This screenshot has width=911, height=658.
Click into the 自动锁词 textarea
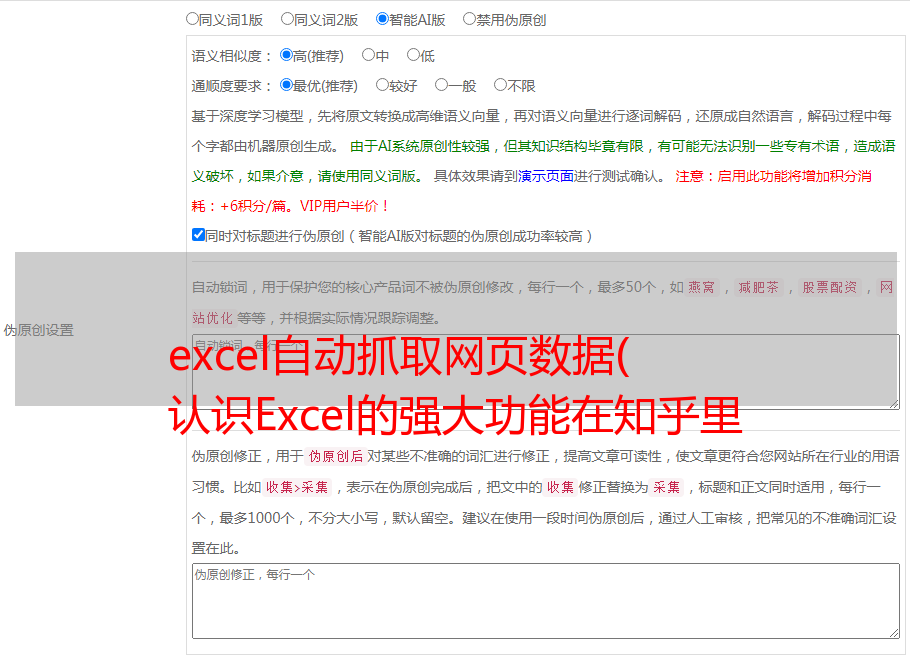[546, 372]
